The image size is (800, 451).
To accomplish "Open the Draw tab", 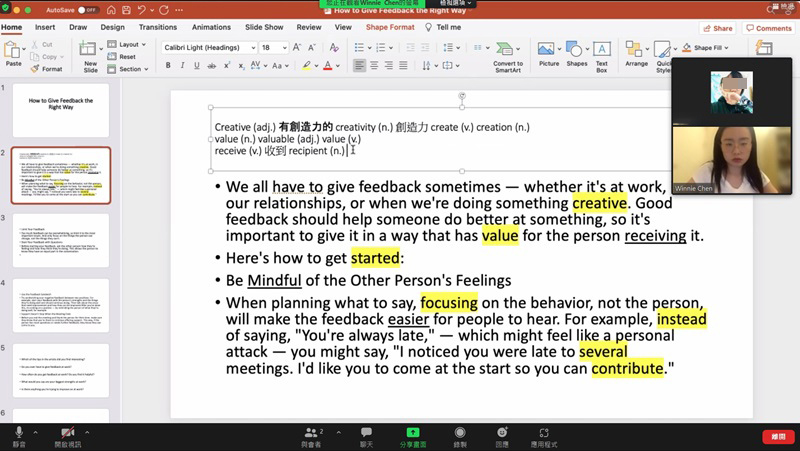I will tap(78, 27).
